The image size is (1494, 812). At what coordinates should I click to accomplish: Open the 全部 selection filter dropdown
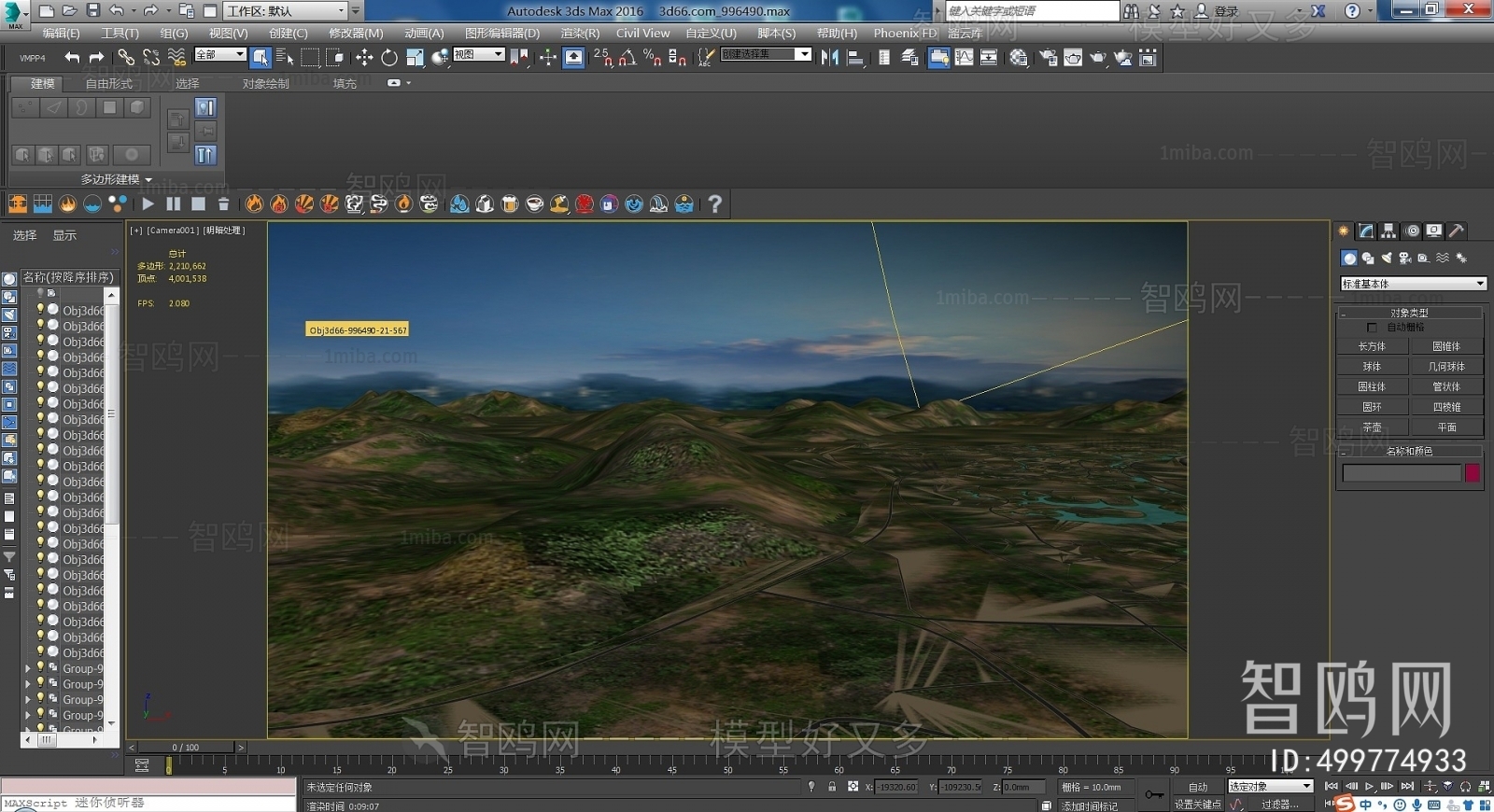220,55
